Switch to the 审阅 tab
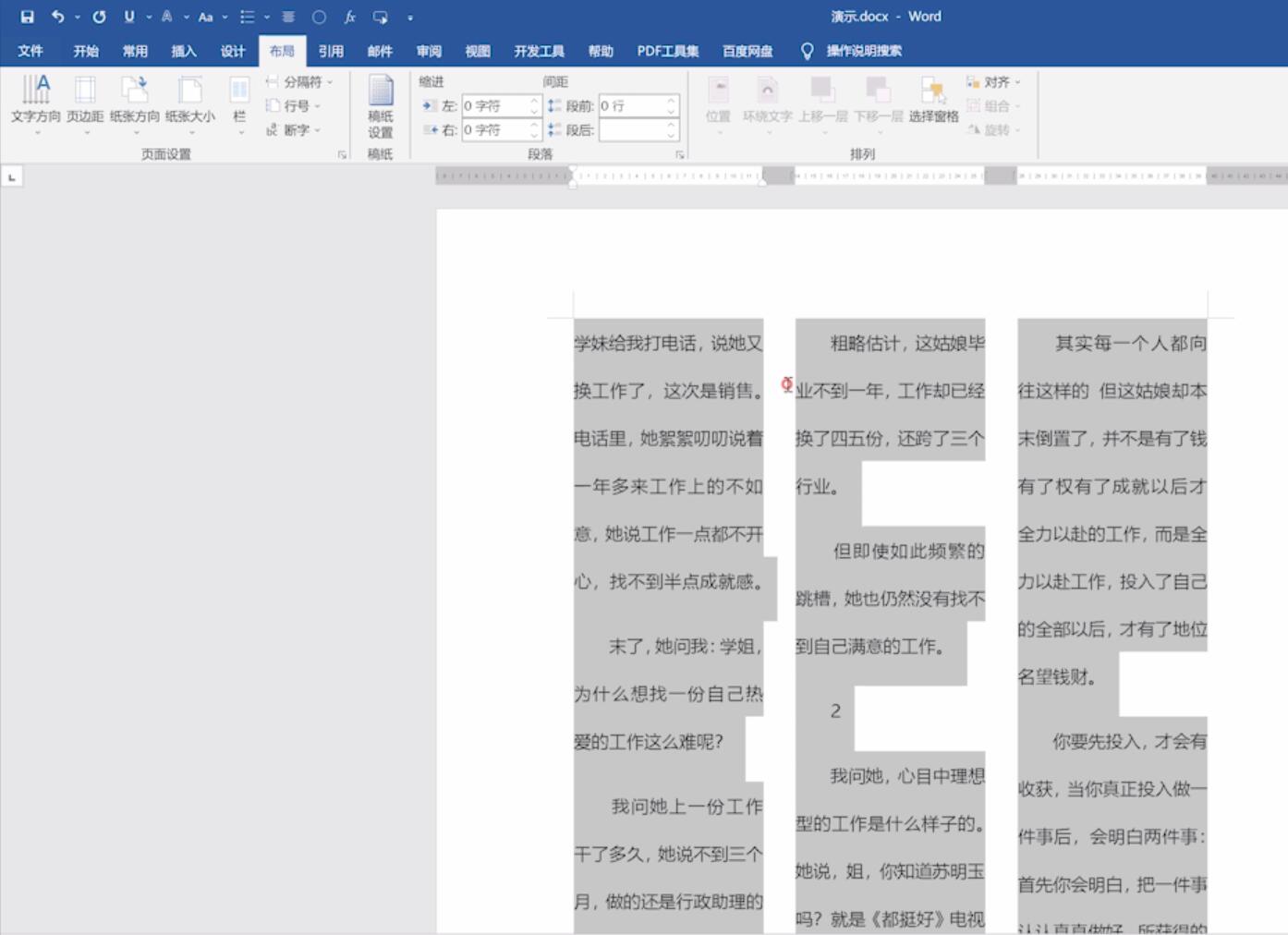This screenshot has width=1288, height=935. click(x=429, y=51)
